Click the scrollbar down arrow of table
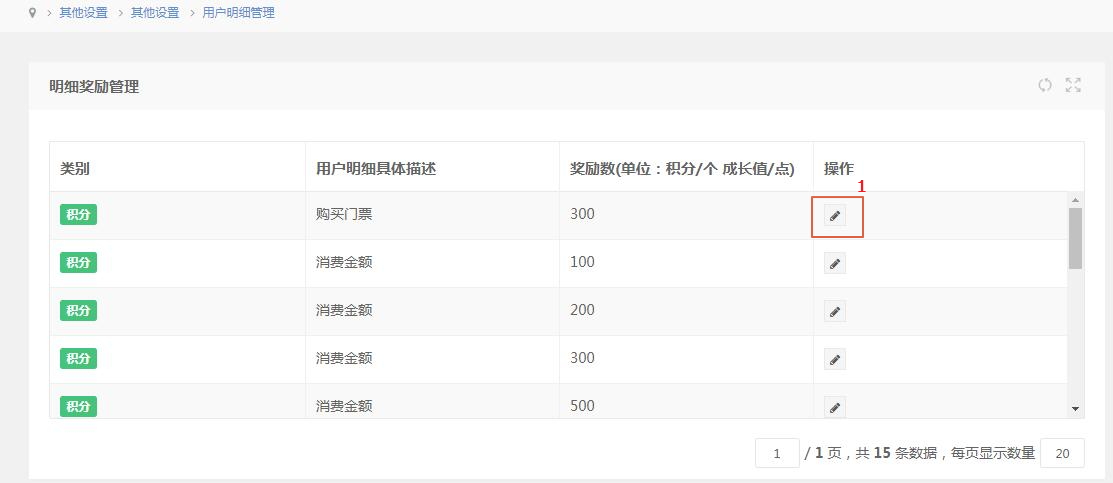 [1075, 408]
